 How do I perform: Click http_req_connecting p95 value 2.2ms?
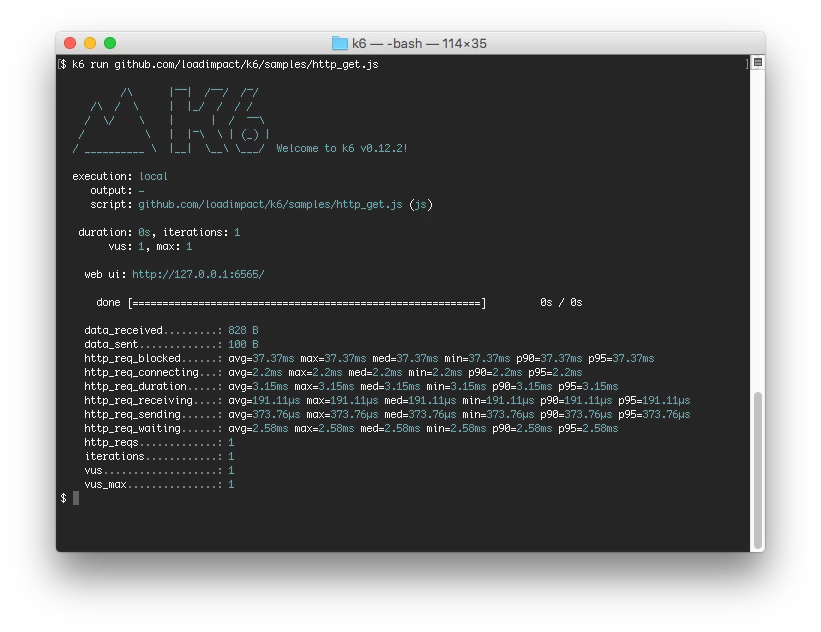click(567, 373)
